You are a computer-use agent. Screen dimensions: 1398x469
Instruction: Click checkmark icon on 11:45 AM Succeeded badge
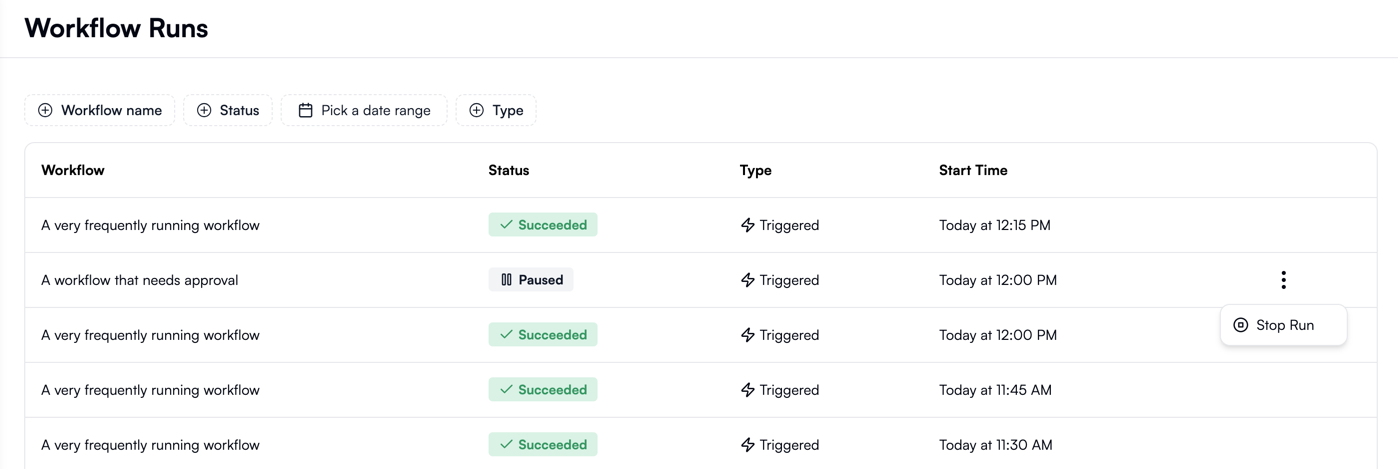coord(506,390)
